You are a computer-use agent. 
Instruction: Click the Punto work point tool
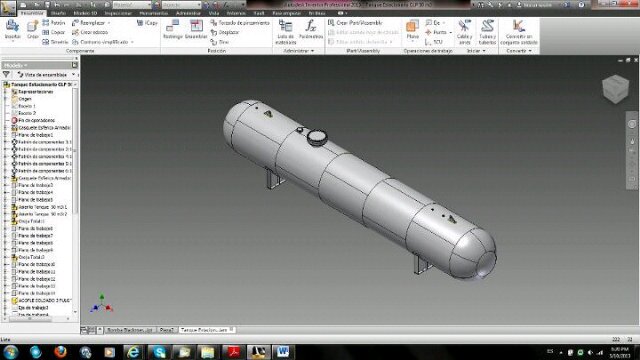[438, 32]
